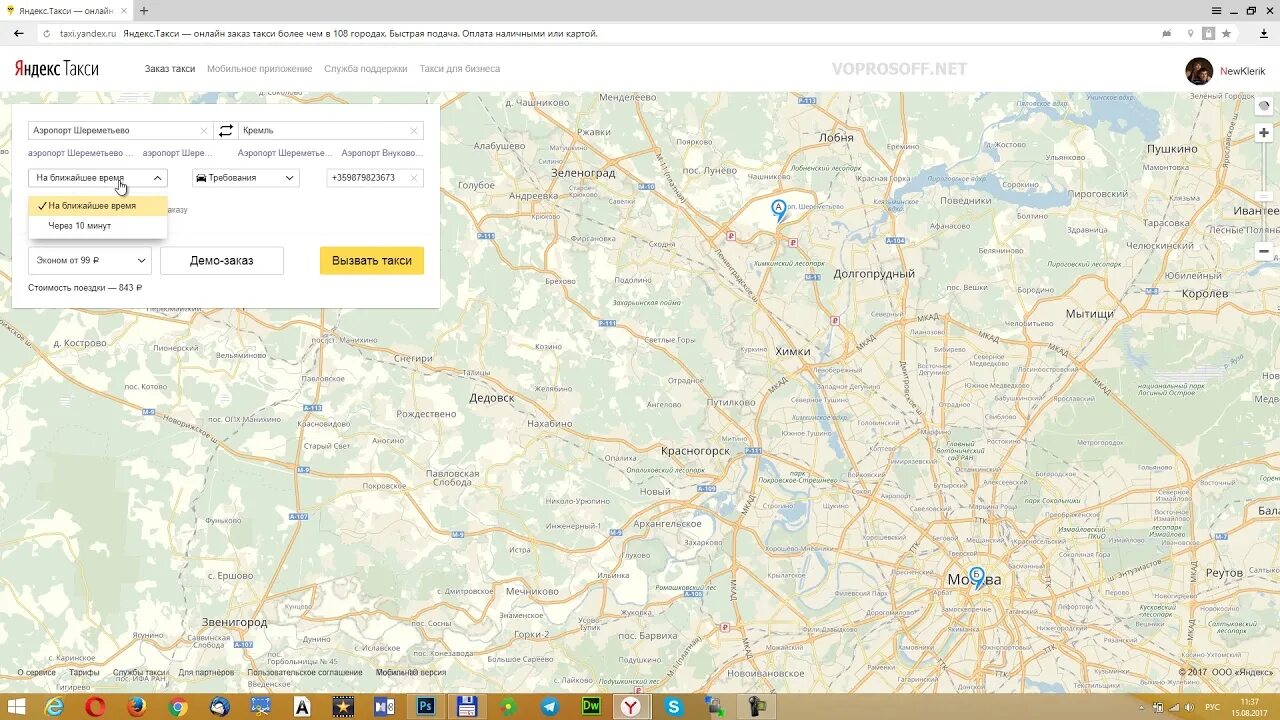The width and height of the screenshot is (1280, 720).
Task: Clear the phone number field
Action: tap(414, 178)
